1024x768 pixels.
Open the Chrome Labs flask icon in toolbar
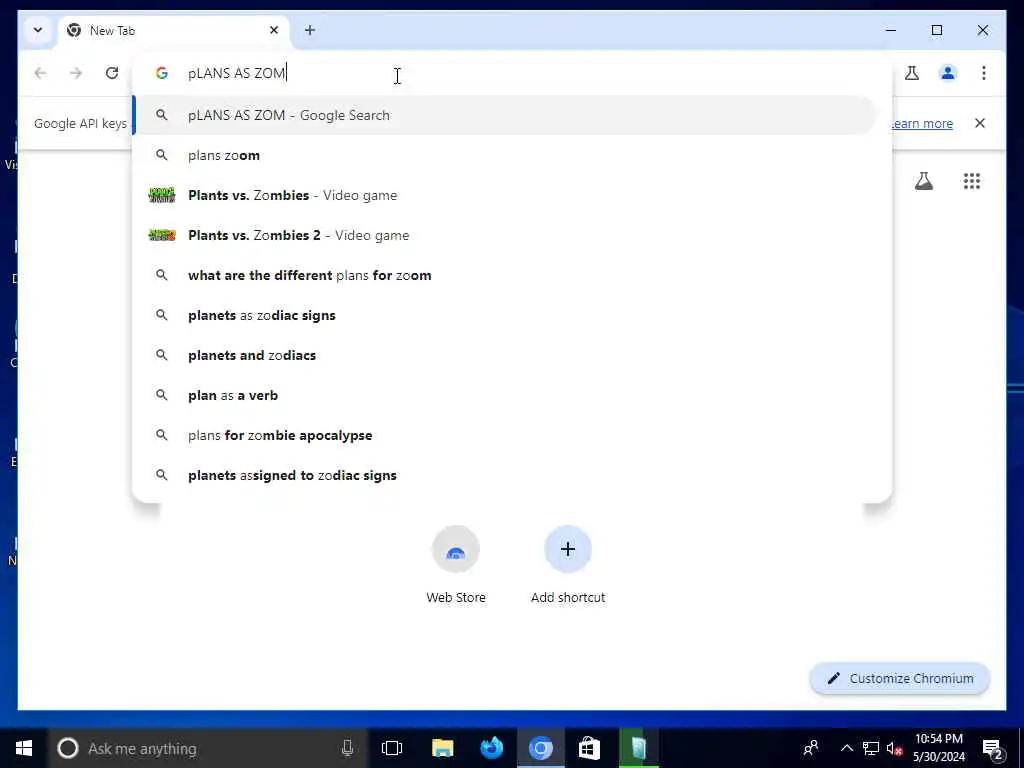(912, 73)
